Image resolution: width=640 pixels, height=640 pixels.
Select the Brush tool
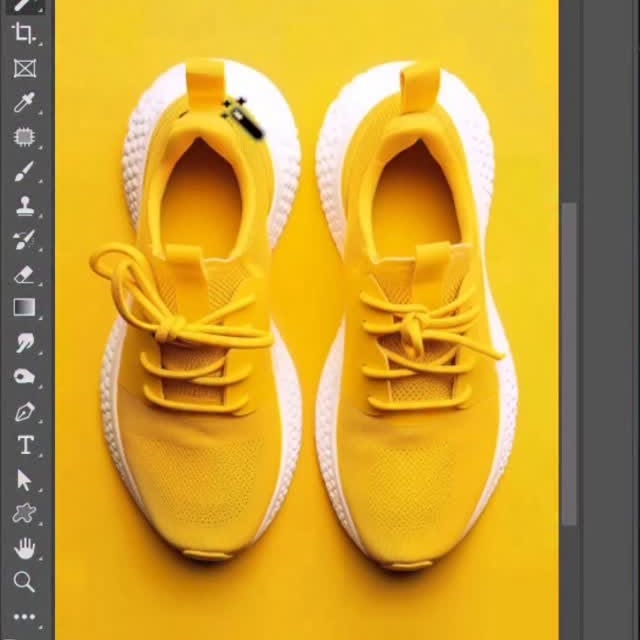click(24, 171)
